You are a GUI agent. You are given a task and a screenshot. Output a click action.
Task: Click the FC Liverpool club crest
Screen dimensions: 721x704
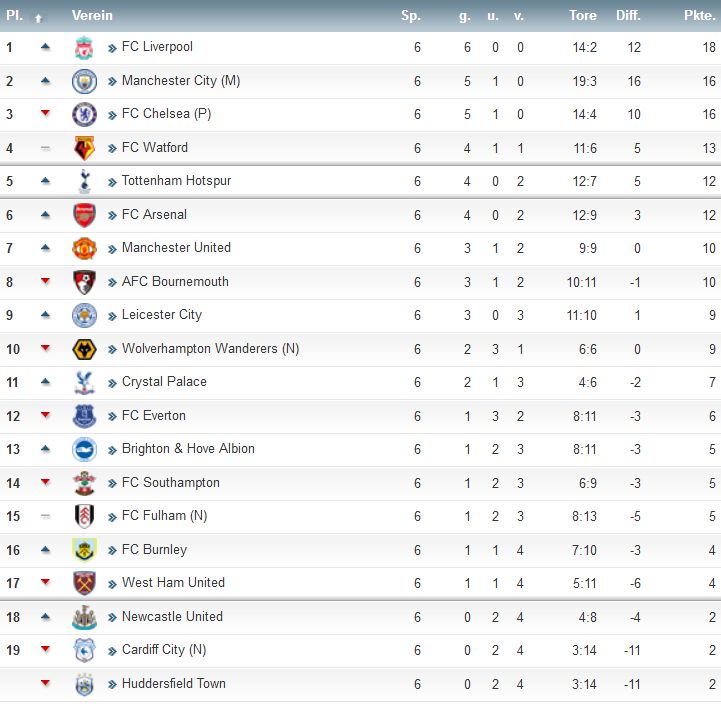point(84,48)
